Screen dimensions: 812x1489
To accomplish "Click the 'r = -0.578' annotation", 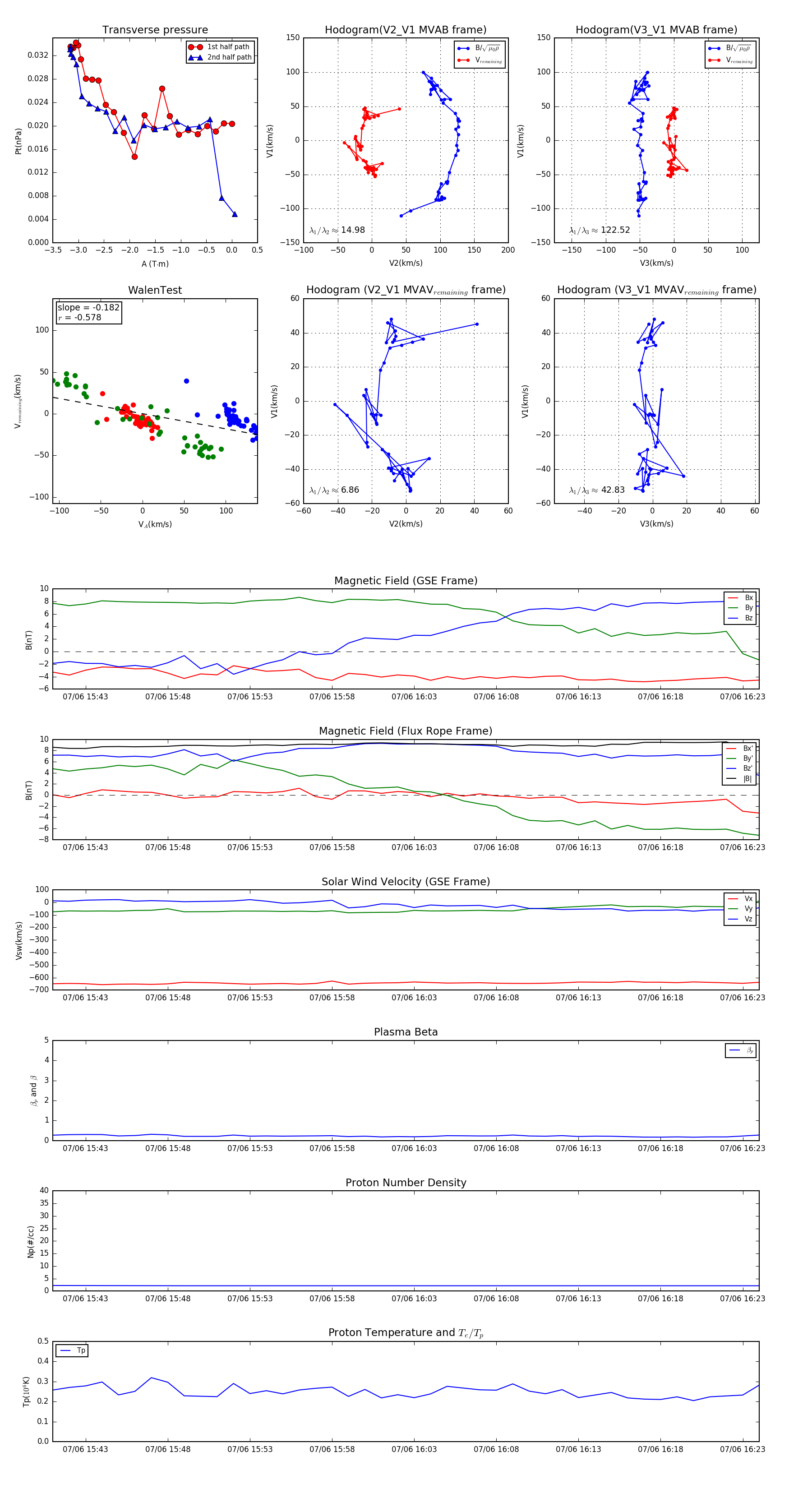I will (x=80, y=317).
